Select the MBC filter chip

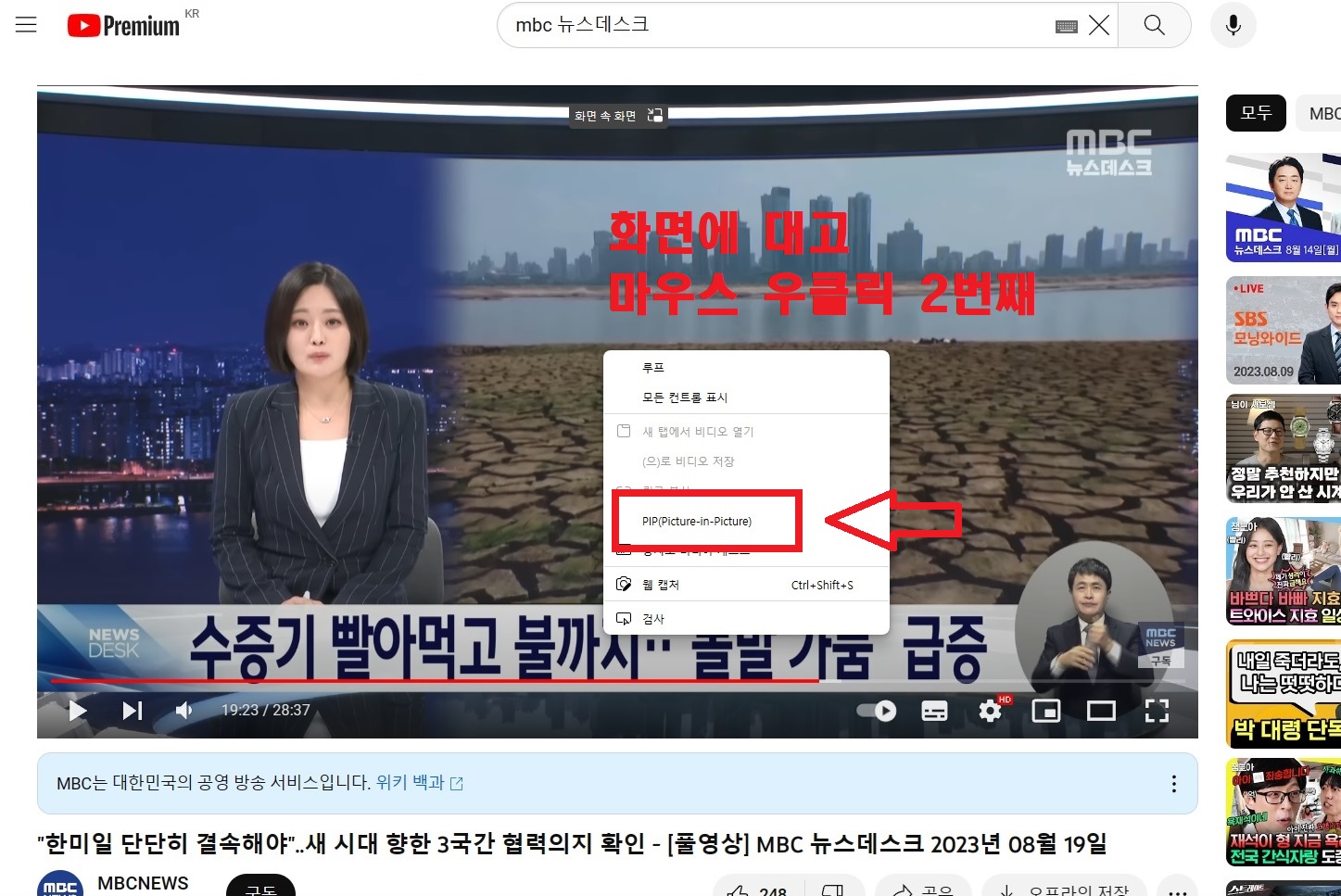pyautogui.click(x=1320, y=113)
